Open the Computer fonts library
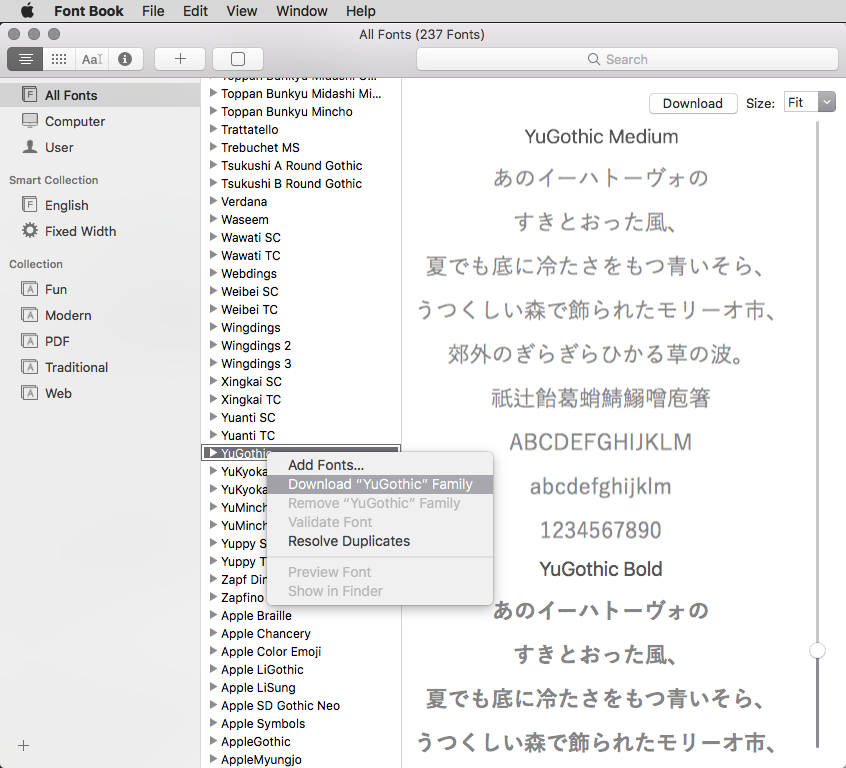846x768 pixels. click(74, 121)
